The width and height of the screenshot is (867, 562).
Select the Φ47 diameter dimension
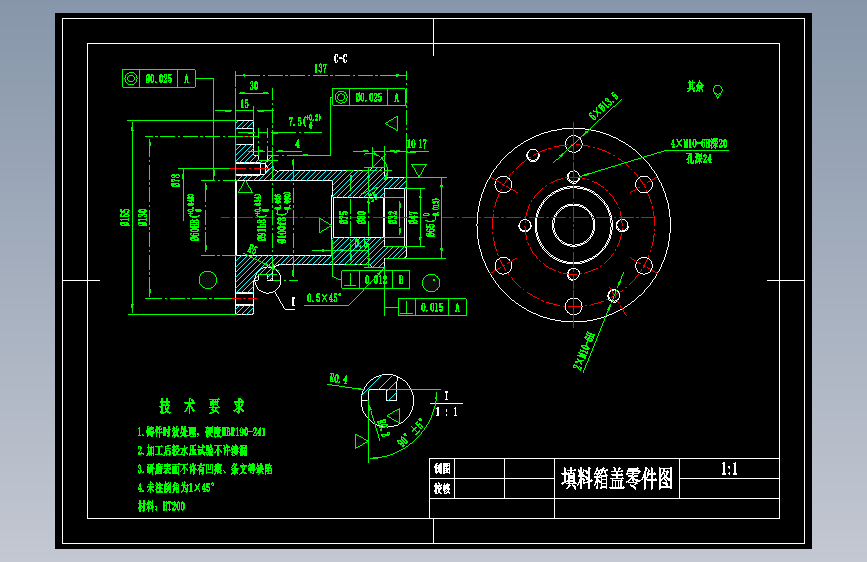click(x=414, y=217)
